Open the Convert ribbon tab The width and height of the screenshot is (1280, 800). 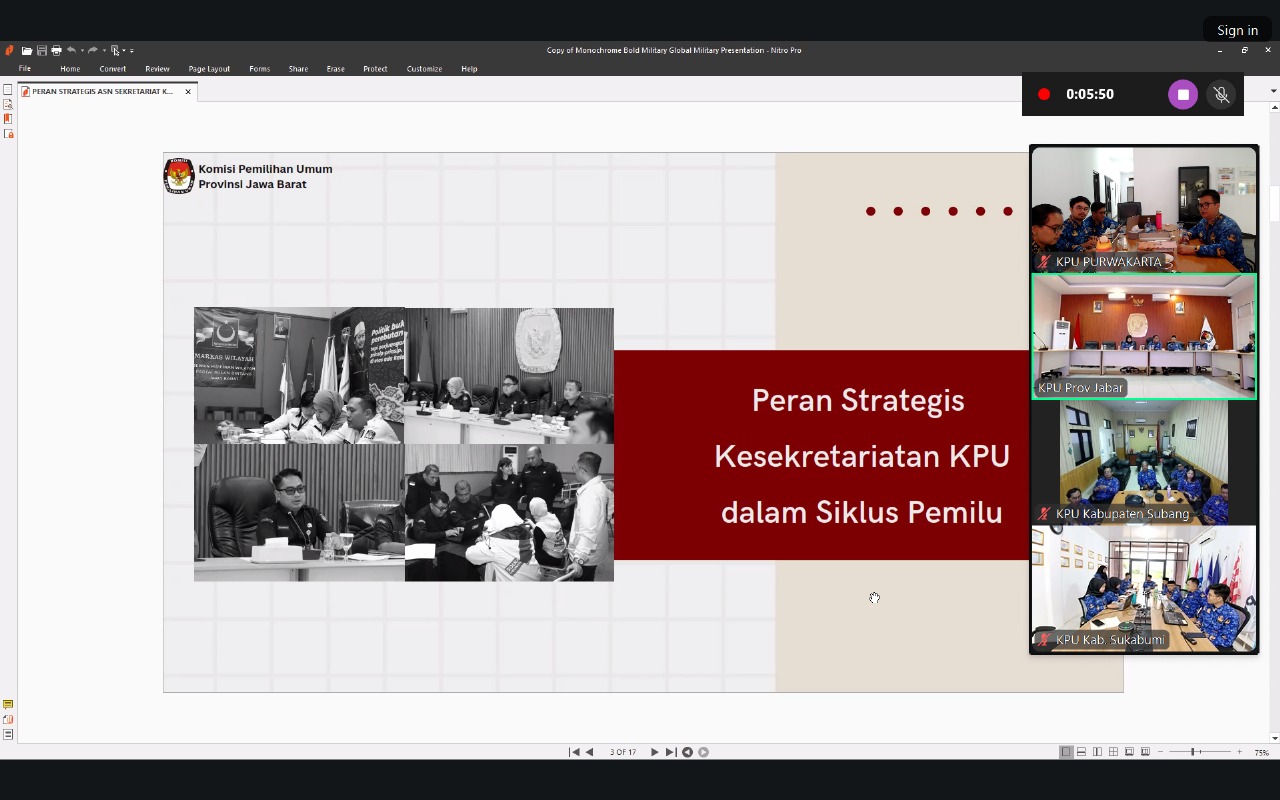pos(112,69)
